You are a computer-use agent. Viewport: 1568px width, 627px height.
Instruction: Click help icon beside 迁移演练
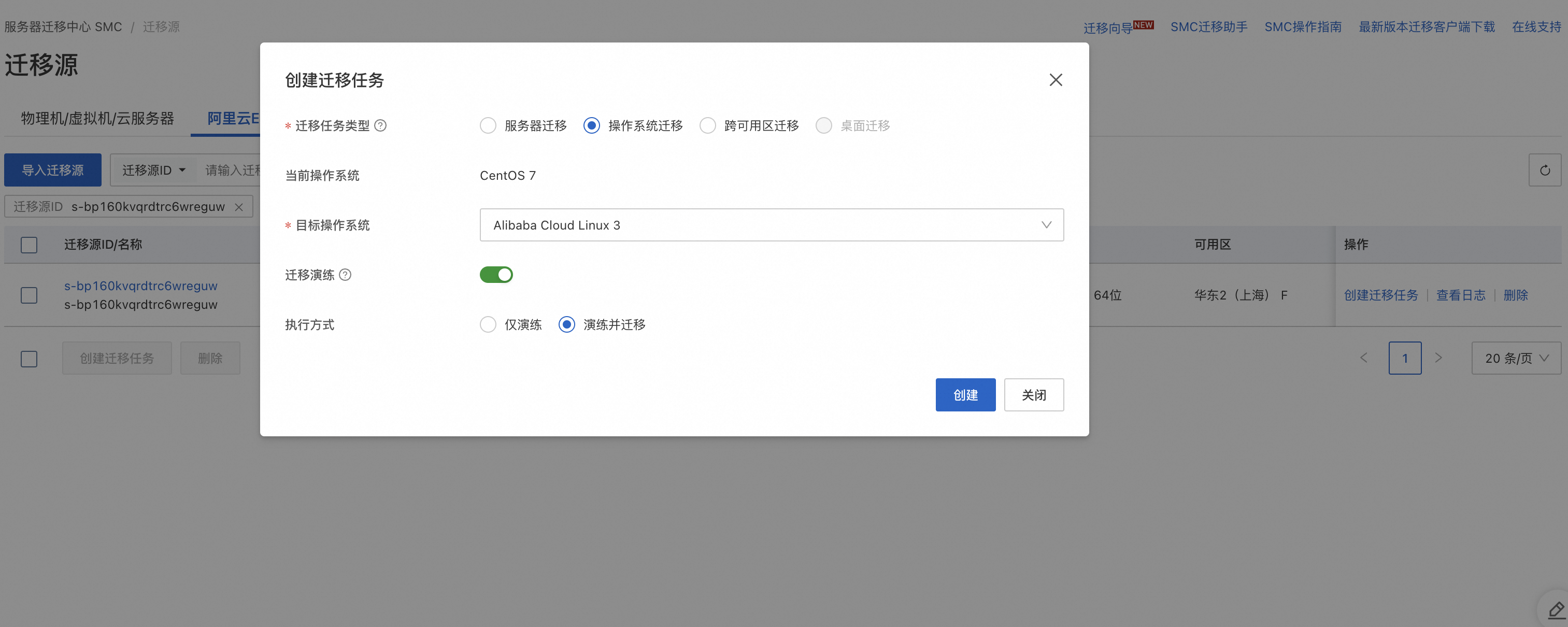click(x=345, y=275)
